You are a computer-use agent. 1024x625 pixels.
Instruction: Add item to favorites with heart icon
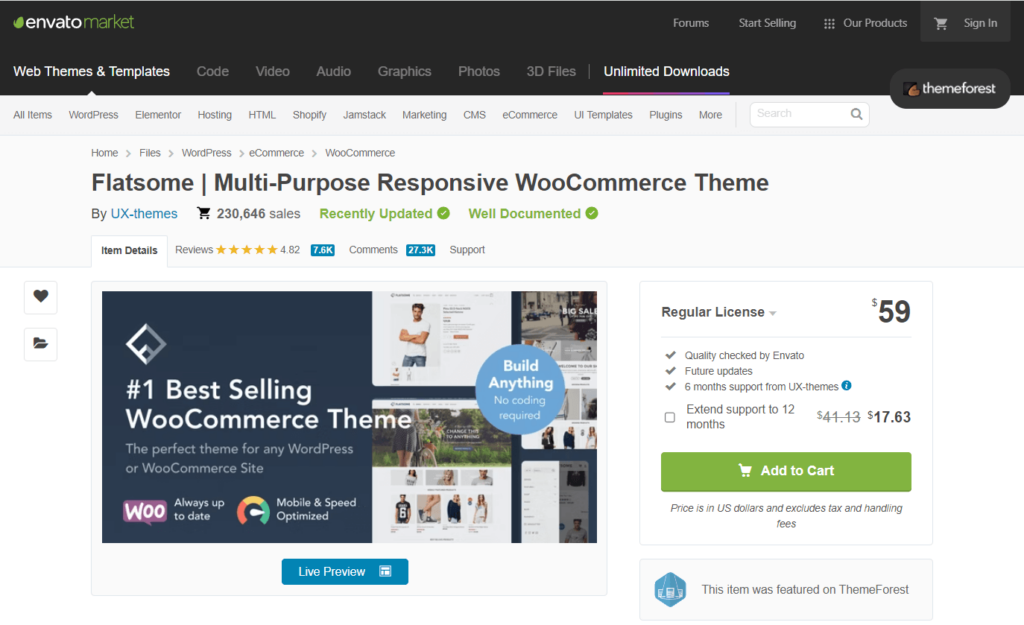coord(40,296)
